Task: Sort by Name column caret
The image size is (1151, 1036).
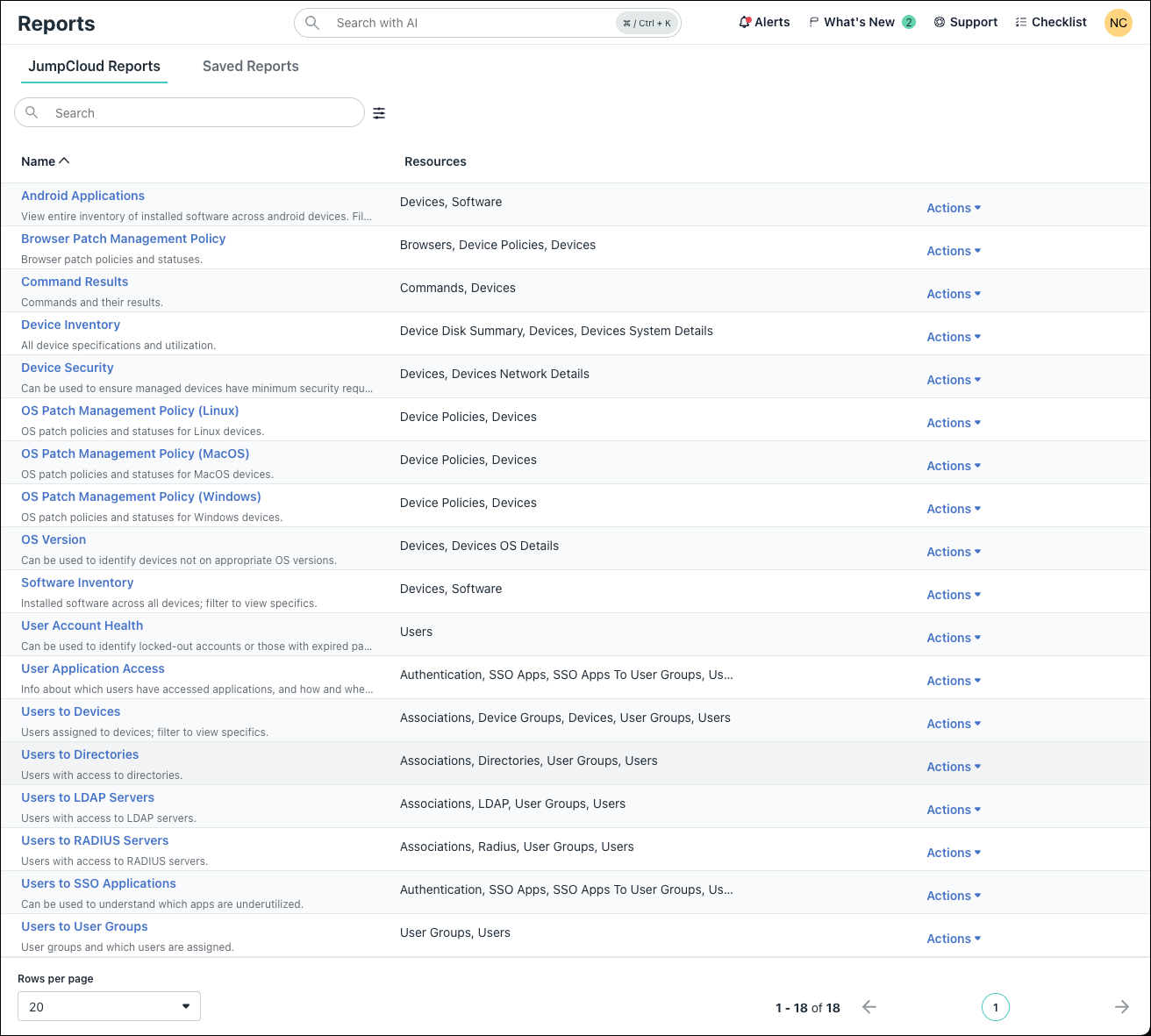Action: [64, 161]
